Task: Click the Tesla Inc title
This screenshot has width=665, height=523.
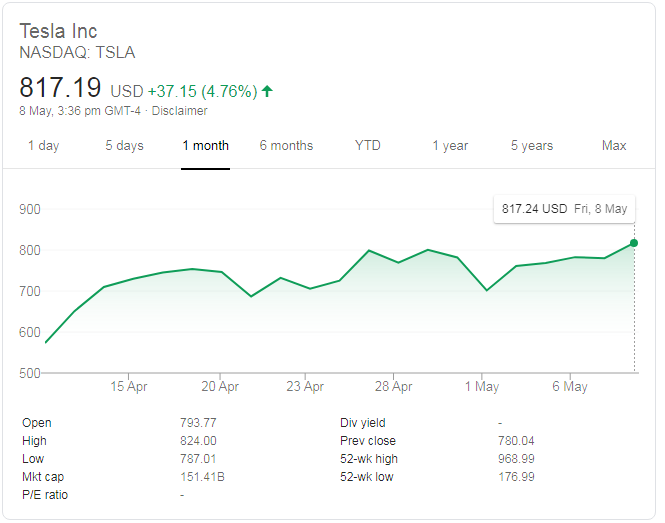Action: click(59, 31)
